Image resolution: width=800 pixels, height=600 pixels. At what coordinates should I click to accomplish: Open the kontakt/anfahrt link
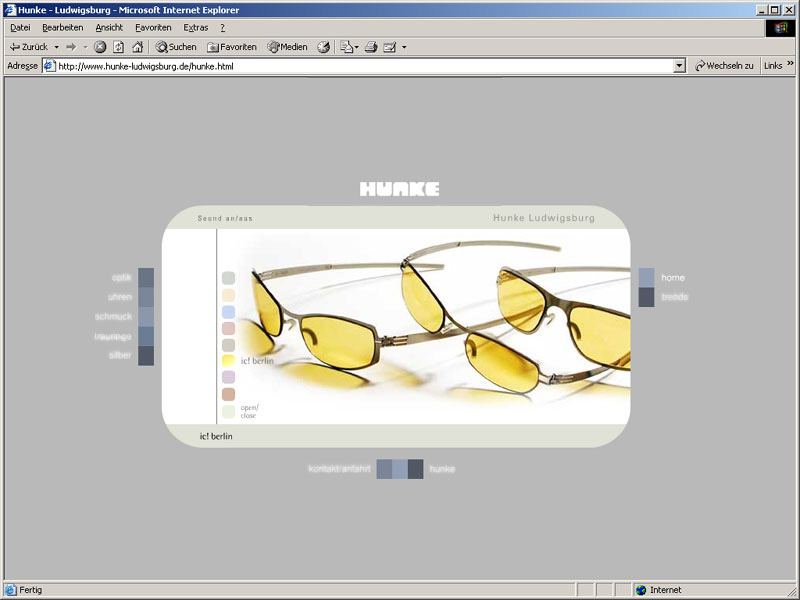tap(339, 469)
